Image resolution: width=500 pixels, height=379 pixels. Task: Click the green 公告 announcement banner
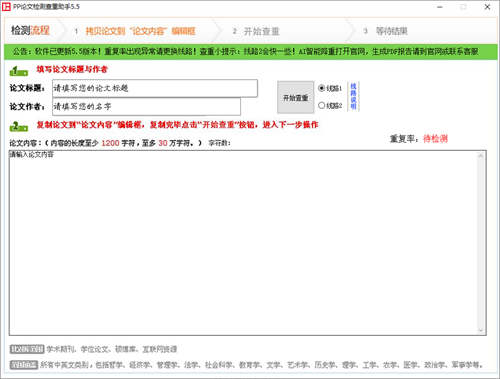pyautogui.click(x=251, y=52)
